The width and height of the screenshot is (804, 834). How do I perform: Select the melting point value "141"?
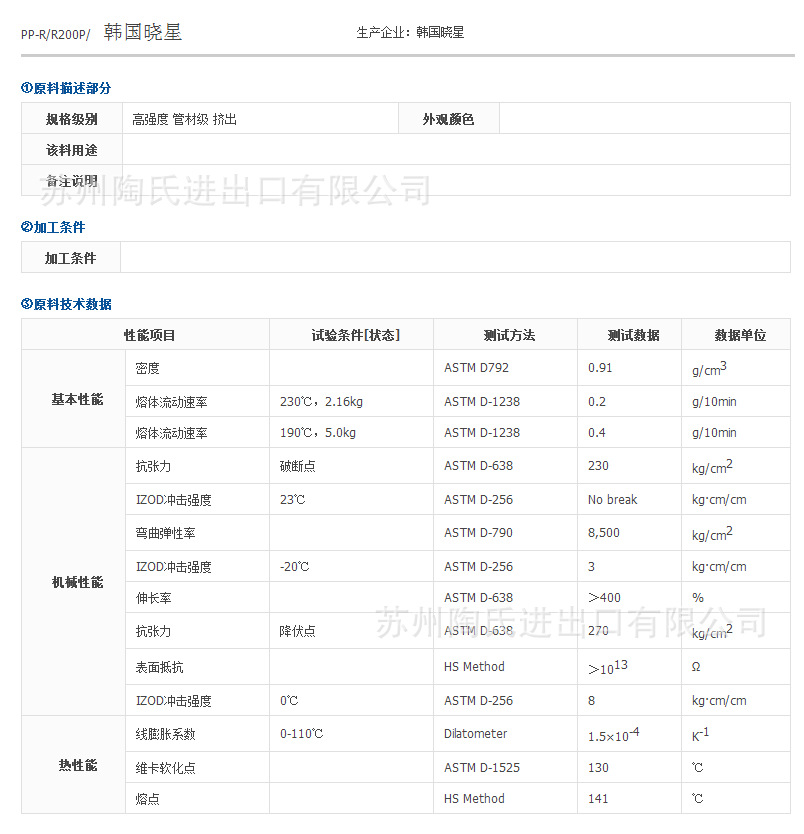598,798
